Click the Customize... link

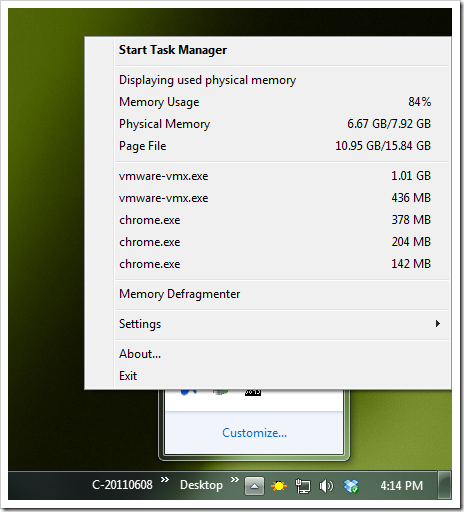coord(254,433)
